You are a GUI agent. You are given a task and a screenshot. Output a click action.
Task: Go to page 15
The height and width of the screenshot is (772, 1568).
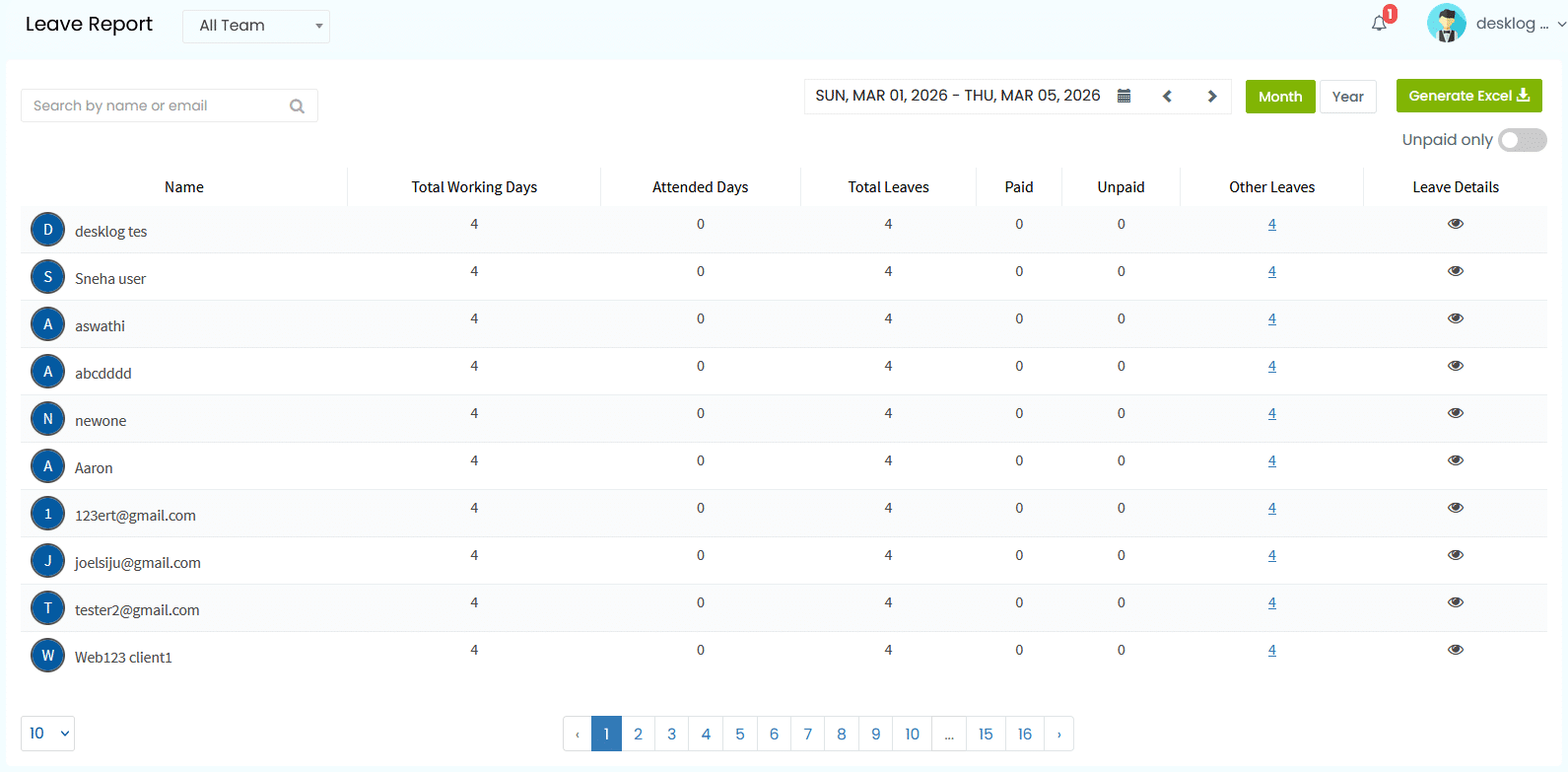point(986,734)
